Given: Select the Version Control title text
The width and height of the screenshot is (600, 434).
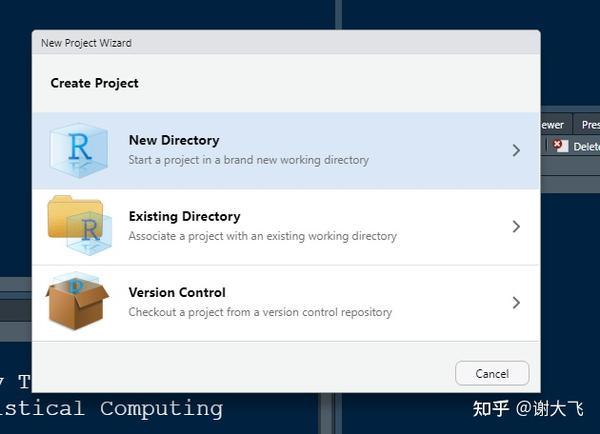Looking at the screenshot, I should 177,293.
